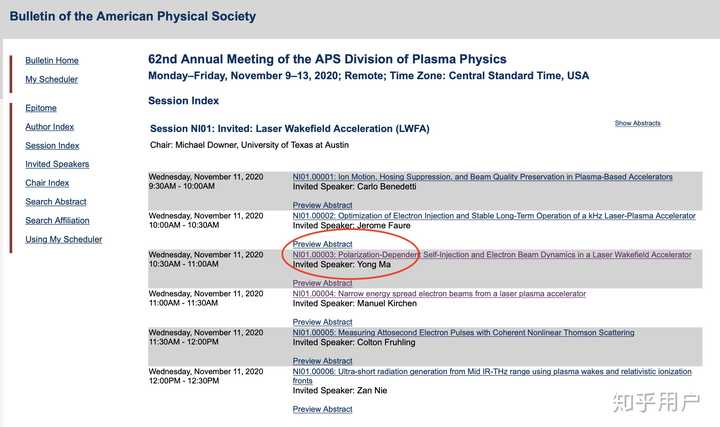Open NI01.00003 Polarization-Dependent Self-Injection talk
The height and width of the screenshot is (427, 720).
click(x=491, y=255)
